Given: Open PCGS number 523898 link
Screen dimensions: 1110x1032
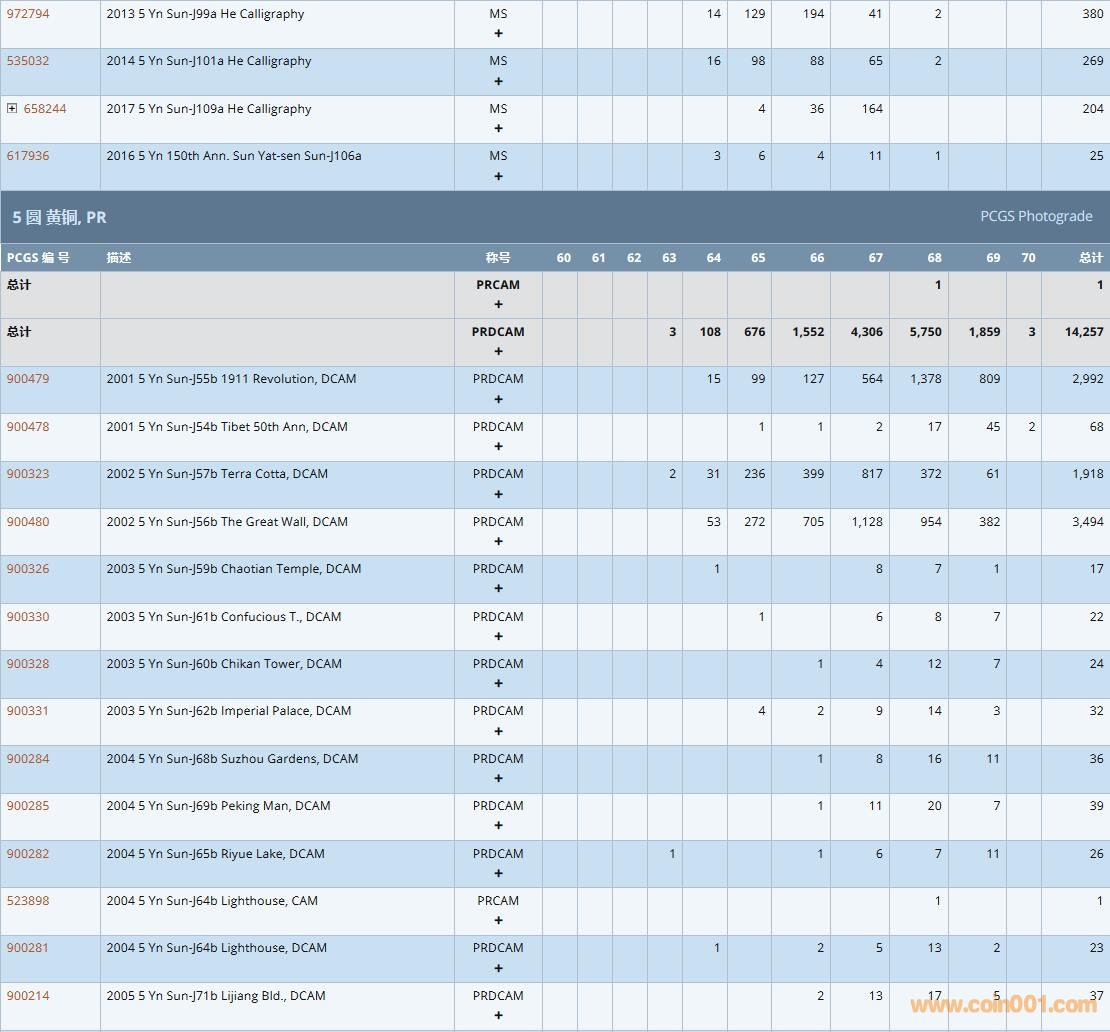Looking at the screenshot, I should coord(28,901).
